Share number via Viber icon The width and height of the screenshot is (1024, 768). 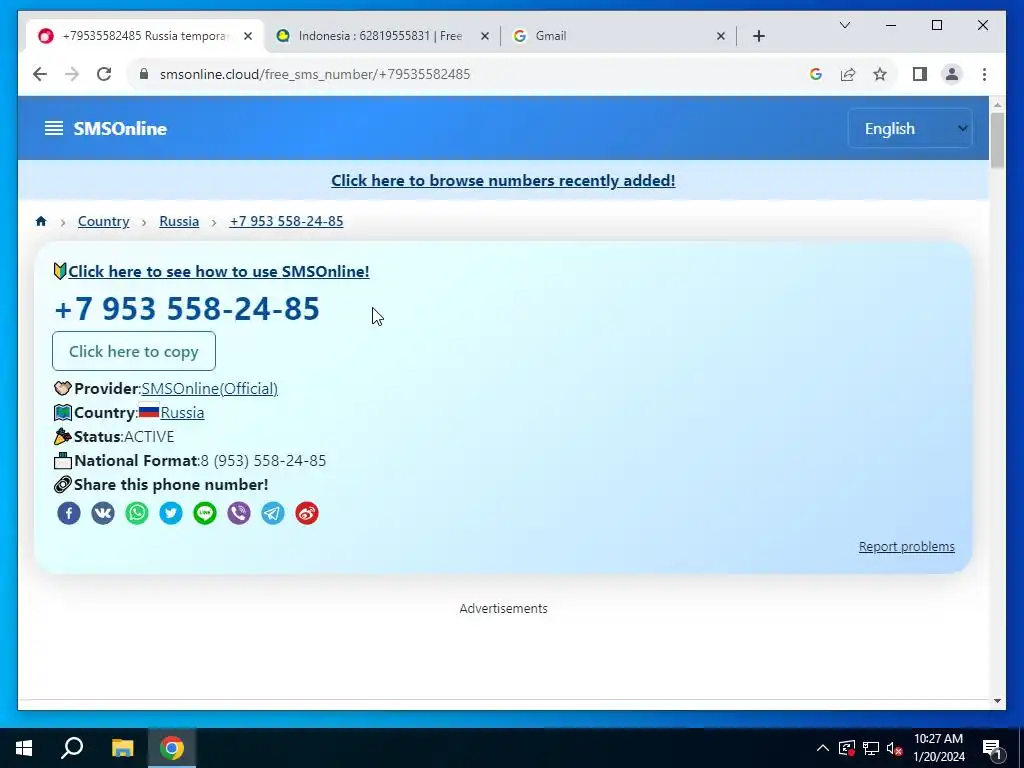[239, 513]
